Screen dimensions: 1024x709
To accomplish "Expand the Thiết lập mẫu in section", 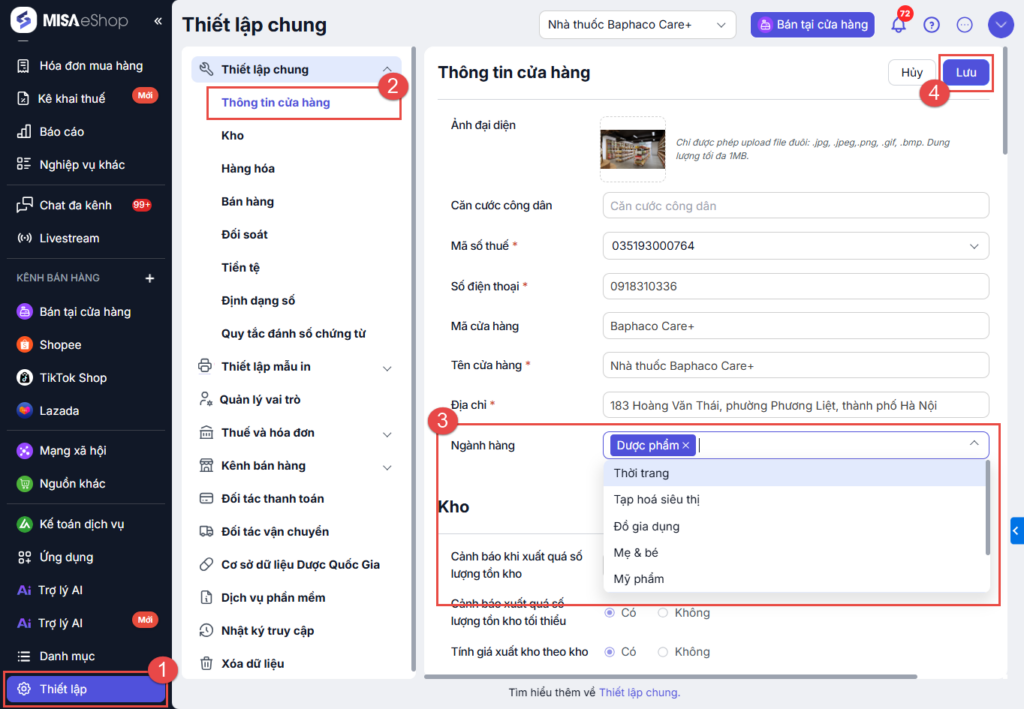I will click(x=387, y=368).
